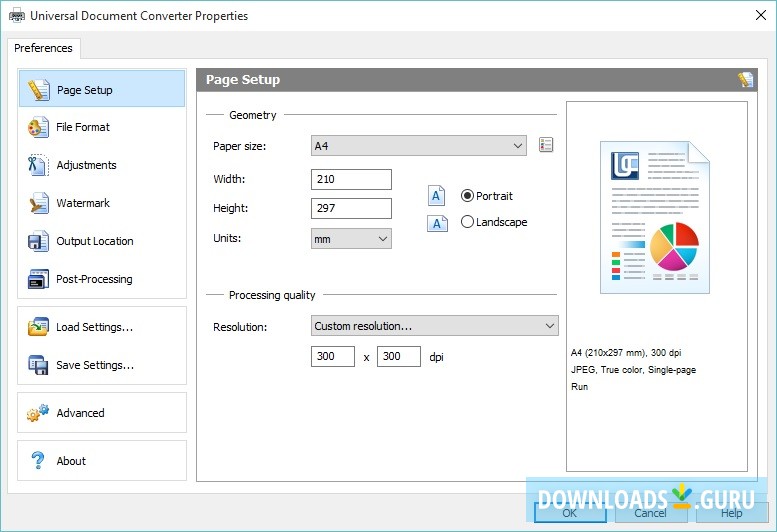Click the vertical dpi field after the x
Screen dimensions: 777x532
399,357
